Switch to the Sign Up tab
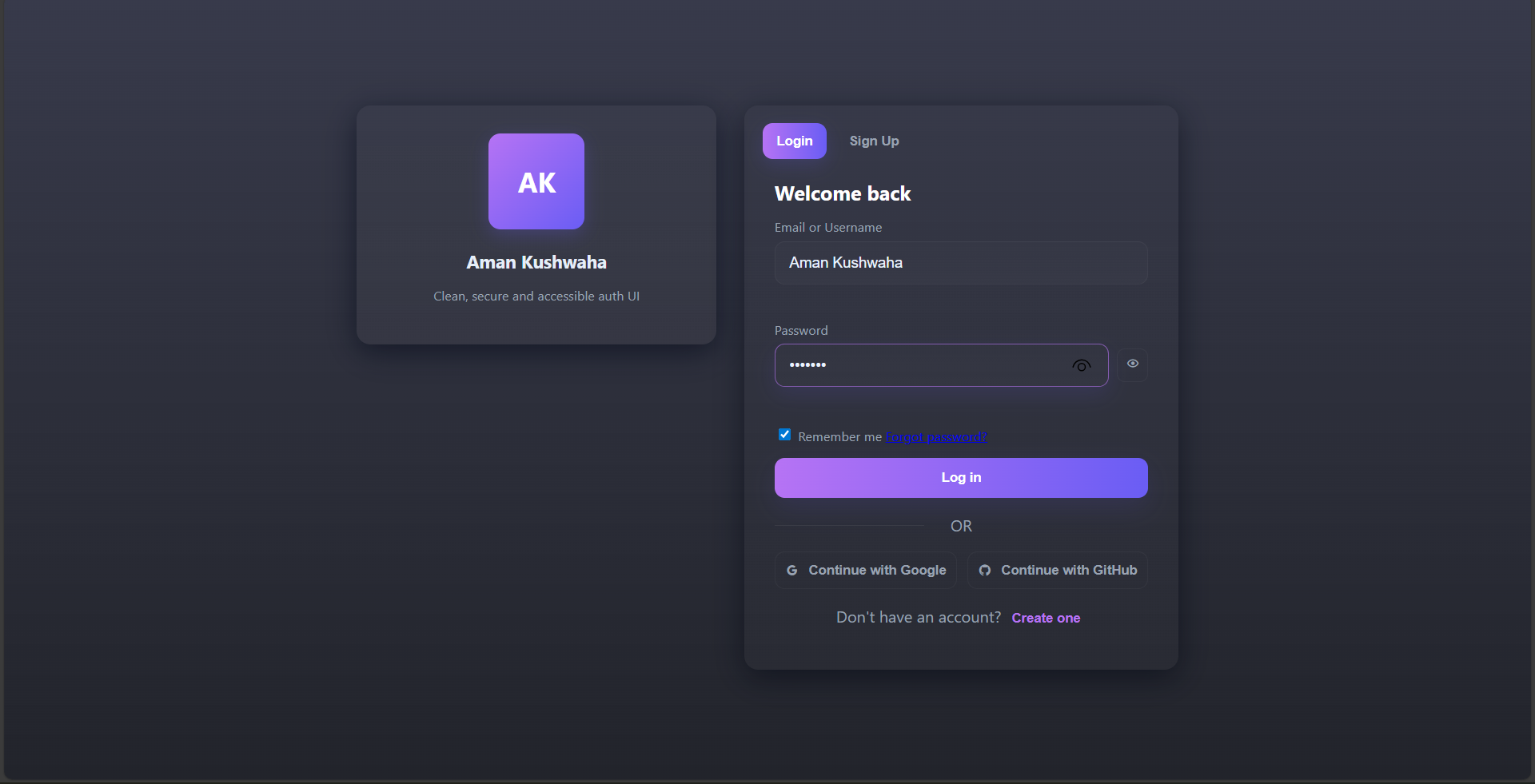 873,141
